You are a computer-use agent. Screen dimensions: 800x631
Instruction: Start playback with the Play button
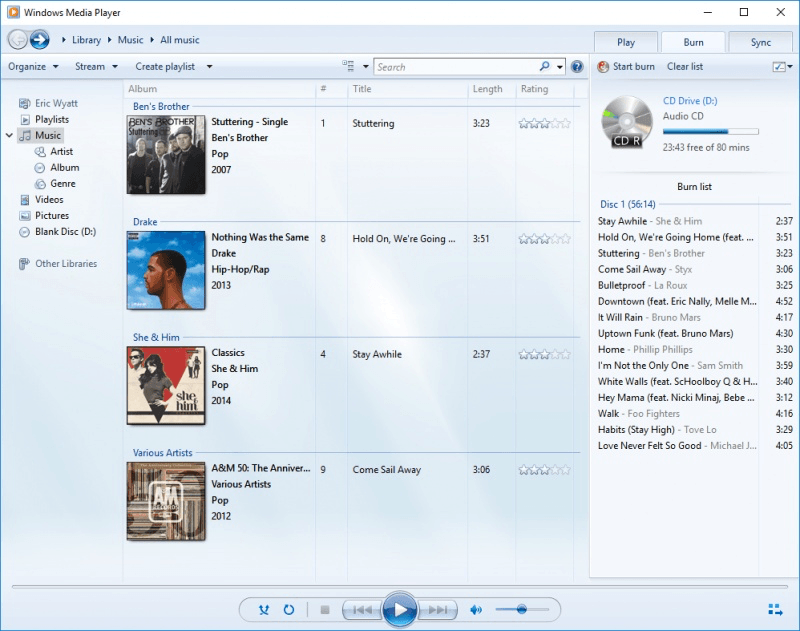[400, 610]
